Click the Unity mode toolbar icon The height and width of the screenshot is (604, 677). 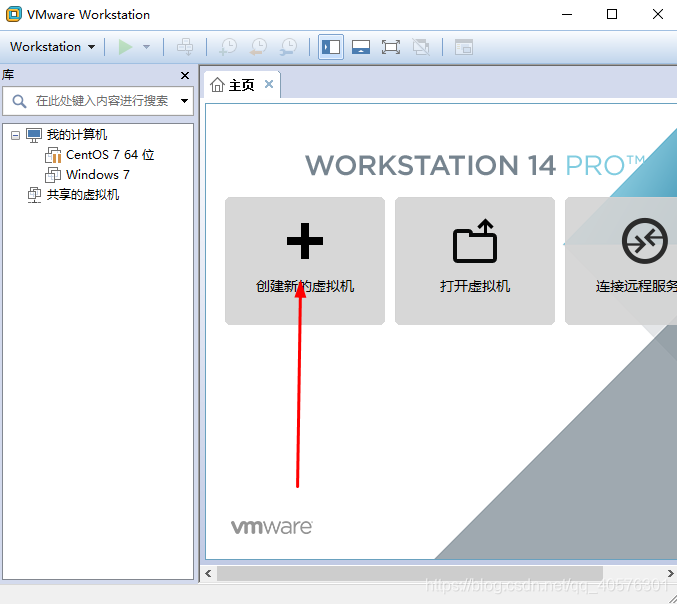421,47
